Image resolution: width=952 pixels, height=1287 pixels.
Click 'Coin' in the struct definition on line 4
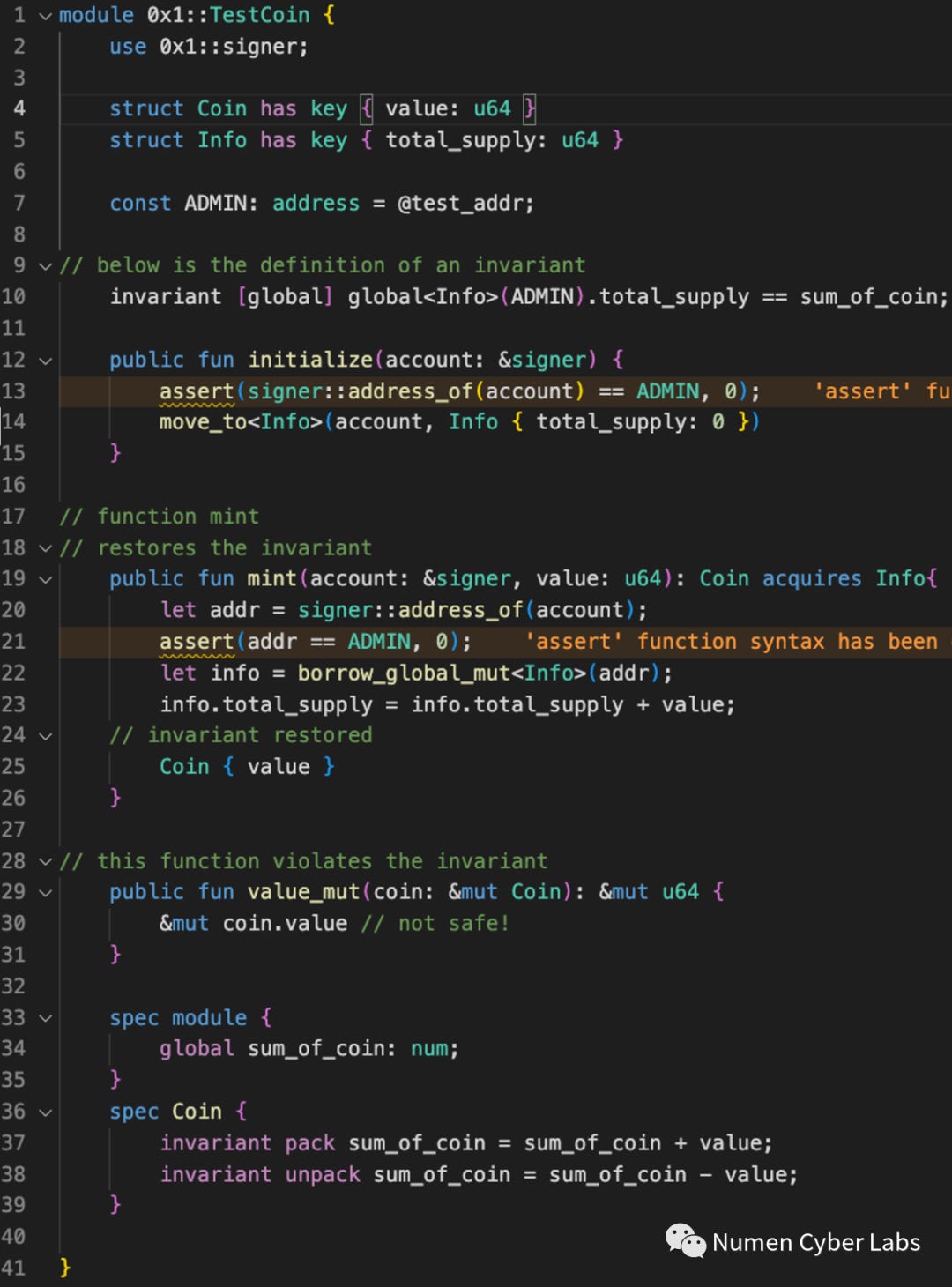222,108
